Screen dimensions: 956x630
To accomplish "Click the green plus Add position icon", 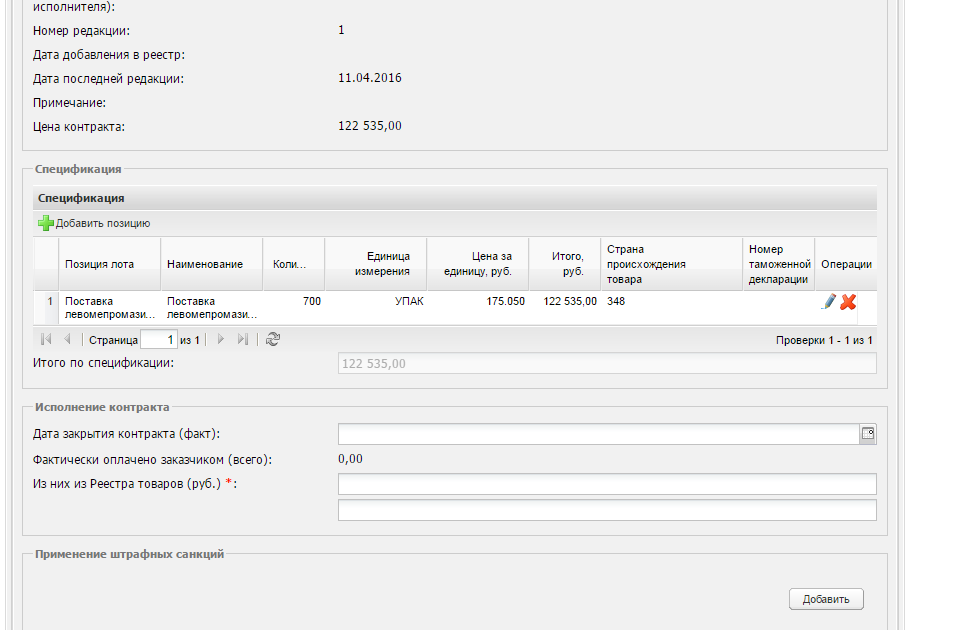I will coord(45,223).
